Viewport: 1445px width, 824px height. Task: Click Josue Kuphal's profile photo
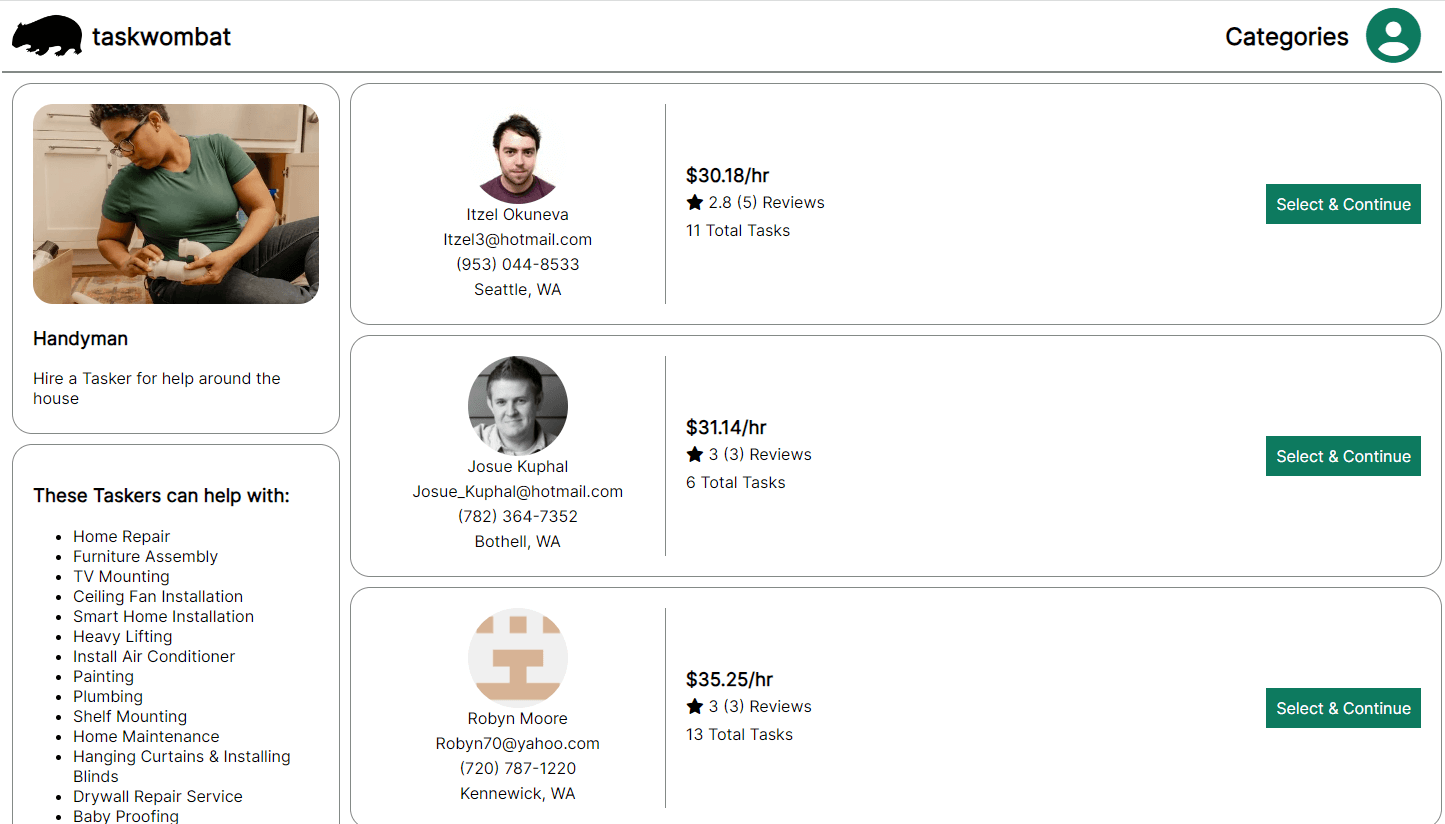518,406
